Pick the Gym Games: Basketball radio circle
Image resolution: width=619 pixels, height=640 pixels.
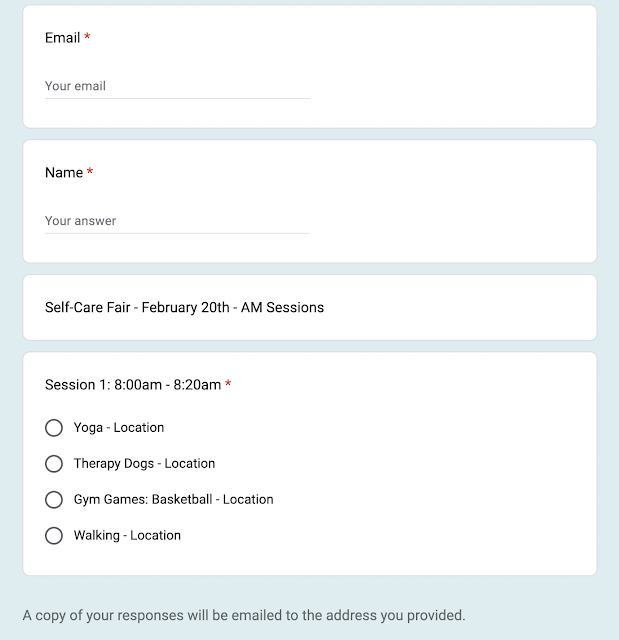[x=54, y=500]
